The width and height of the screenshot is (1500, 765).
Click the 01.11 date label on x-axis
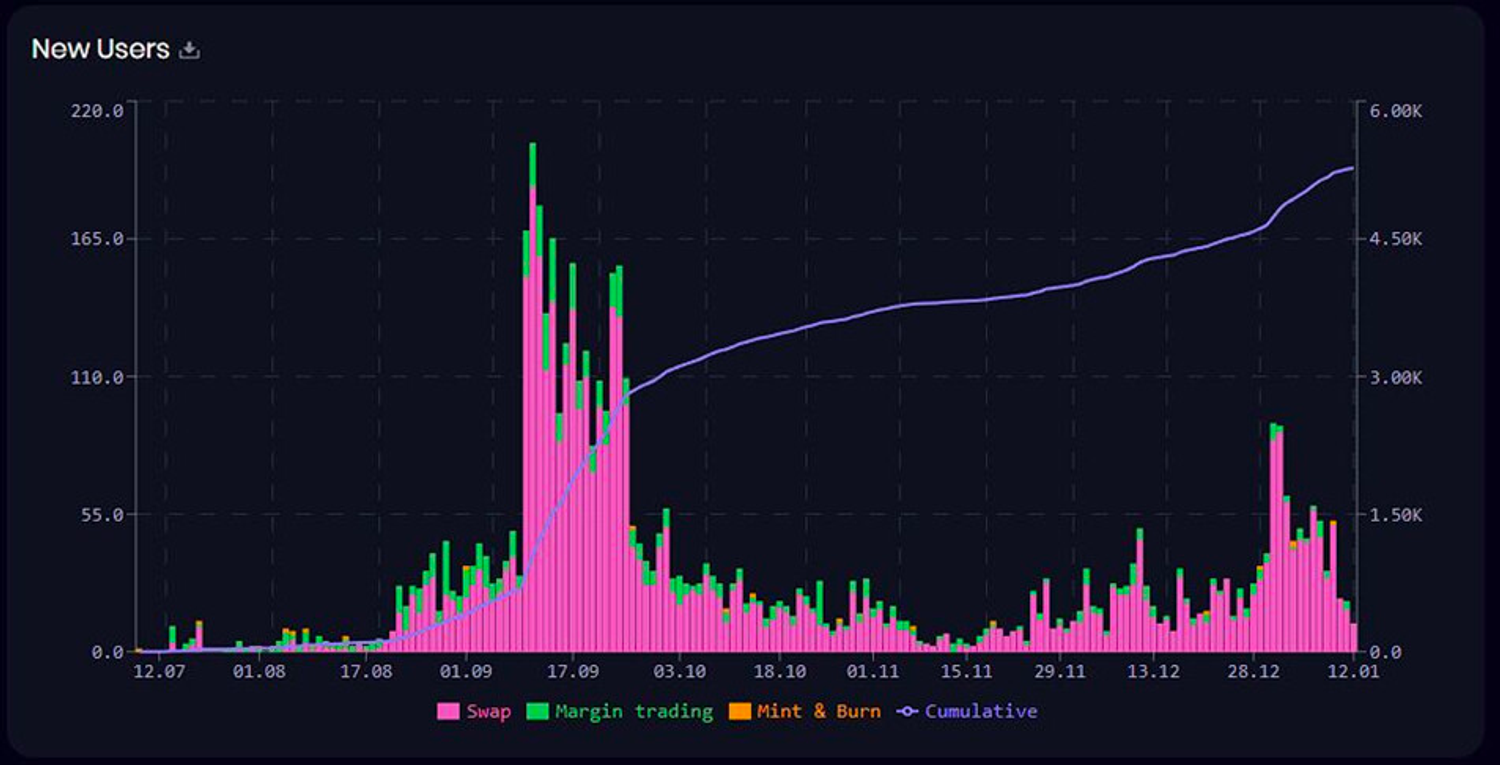pos(873,671)
